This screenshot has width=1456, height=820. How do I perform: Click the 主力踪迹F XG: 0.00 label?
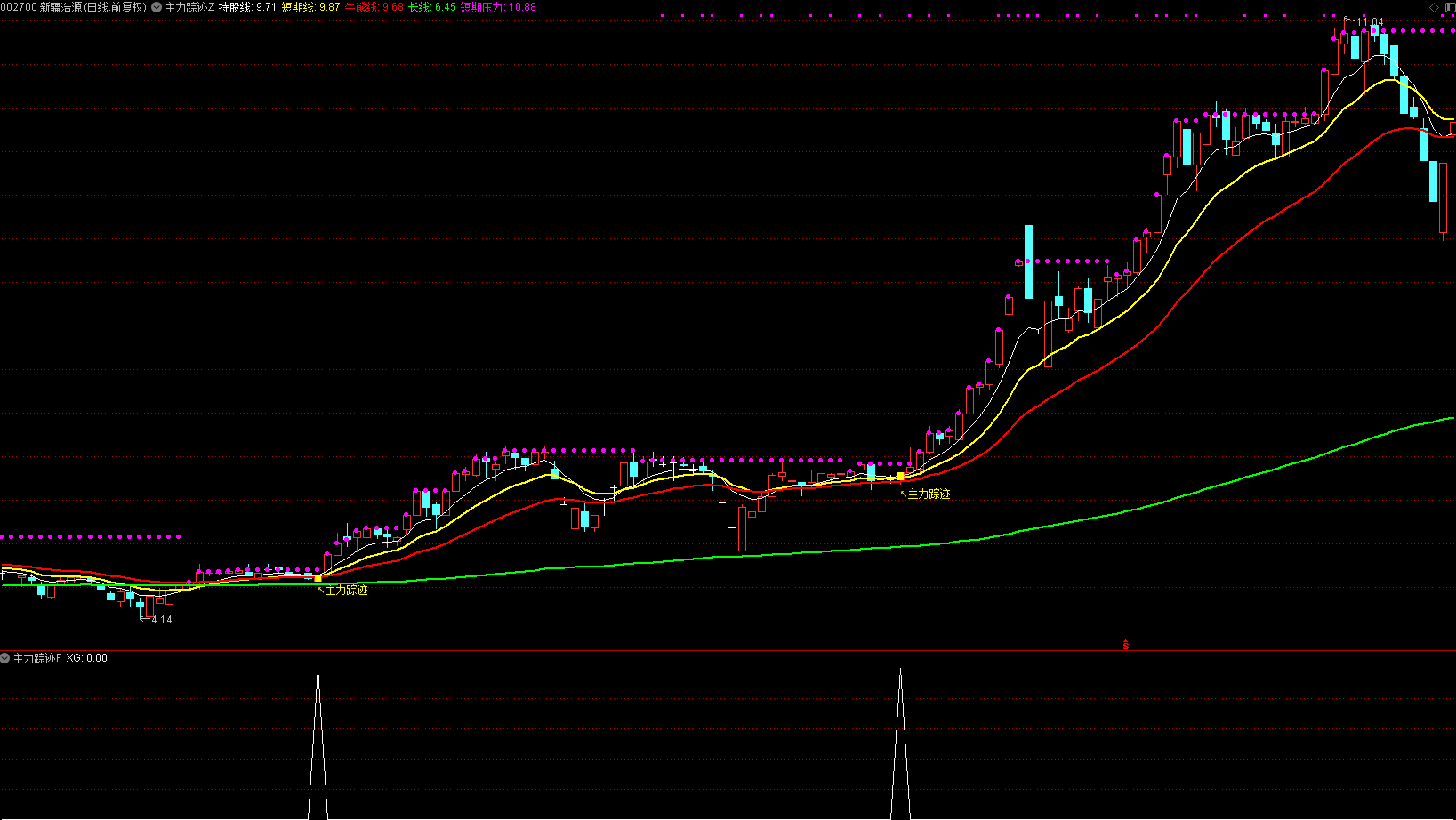60,658
